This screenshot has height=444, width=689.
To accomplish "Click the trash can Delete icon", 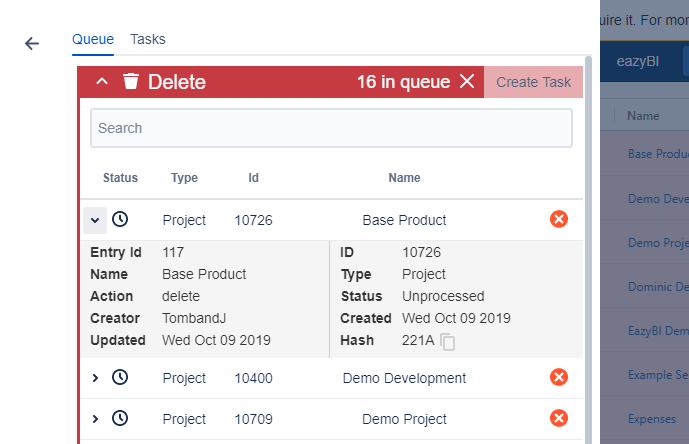I will (130, 82).
